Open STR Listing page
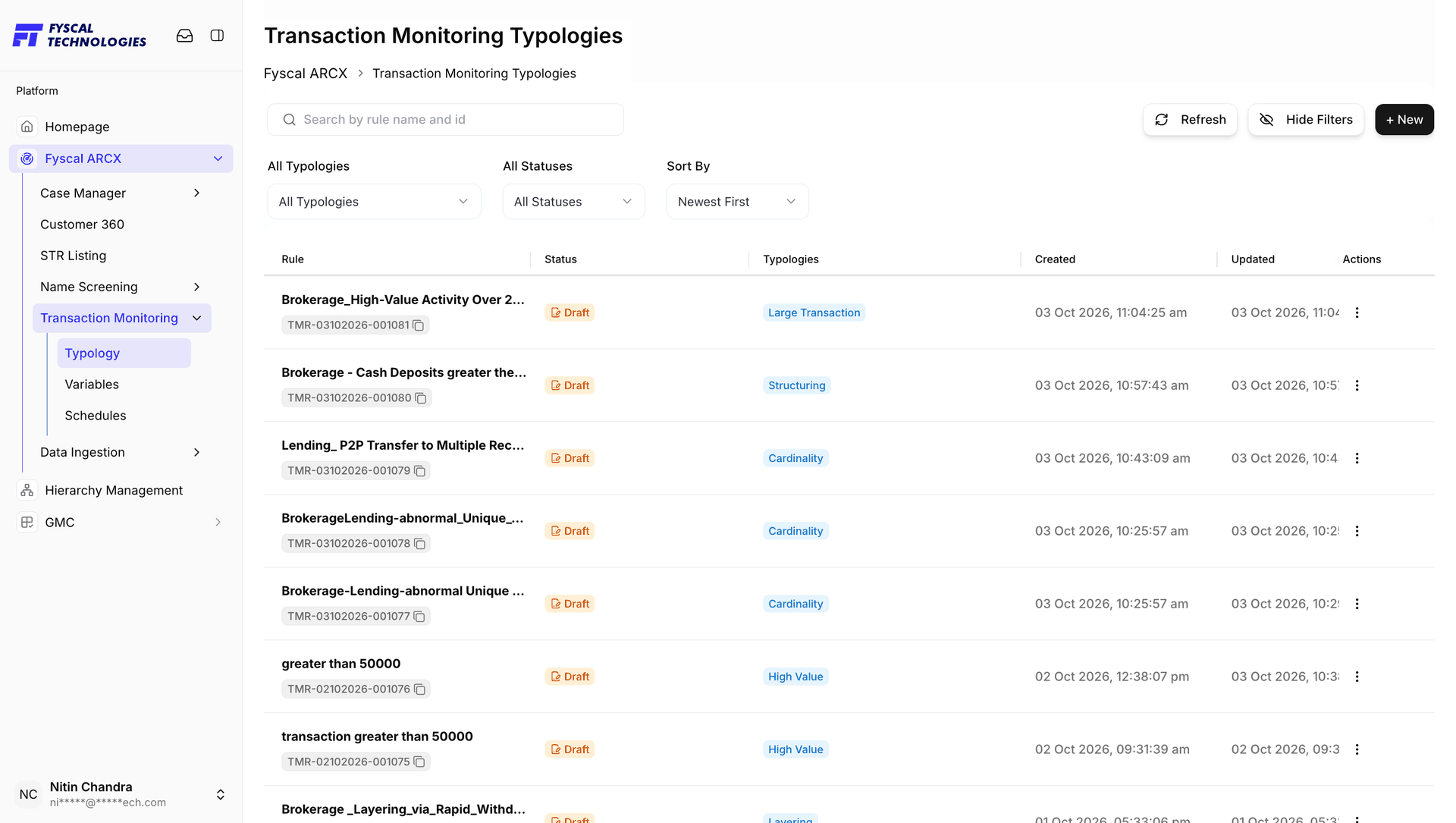 coord(73,256)
